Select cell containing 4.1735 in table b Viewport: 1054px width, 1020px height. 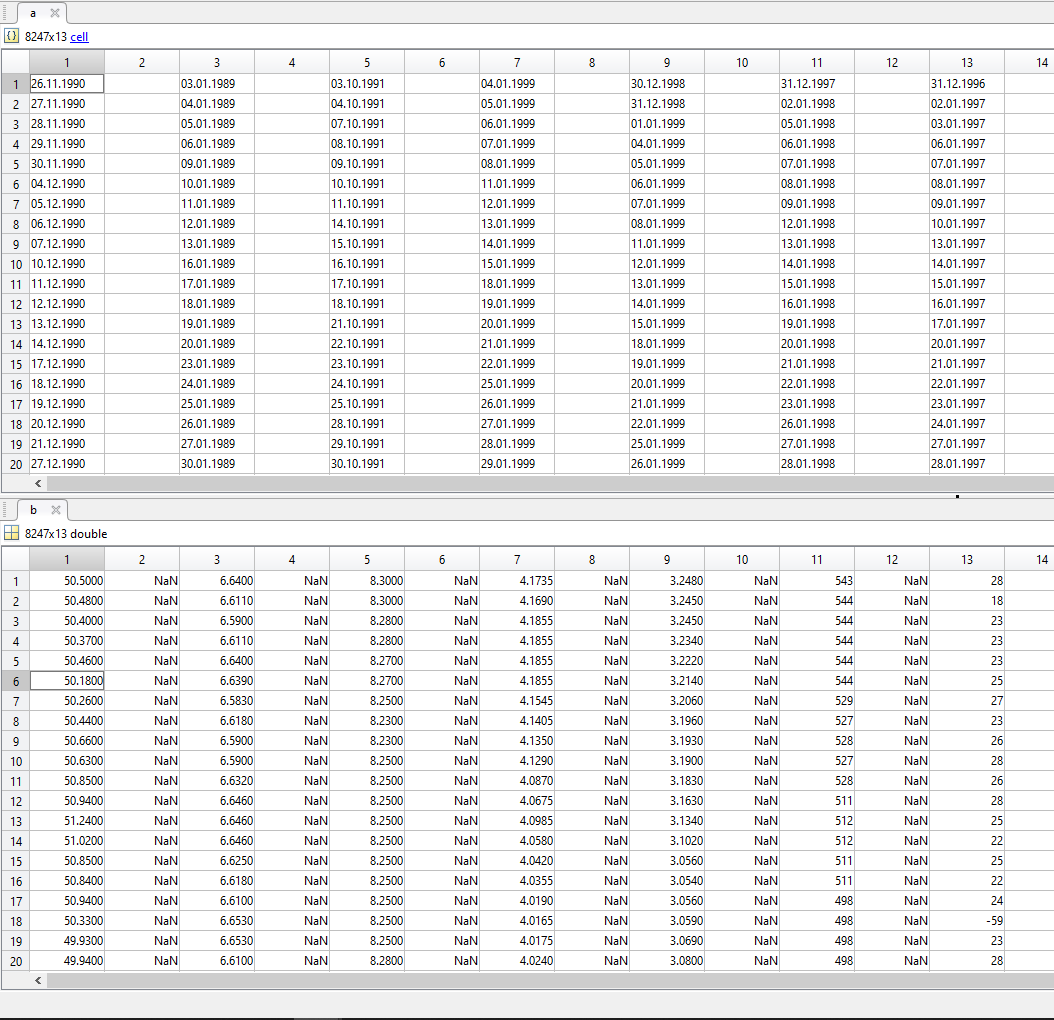[x=517, y=580]
